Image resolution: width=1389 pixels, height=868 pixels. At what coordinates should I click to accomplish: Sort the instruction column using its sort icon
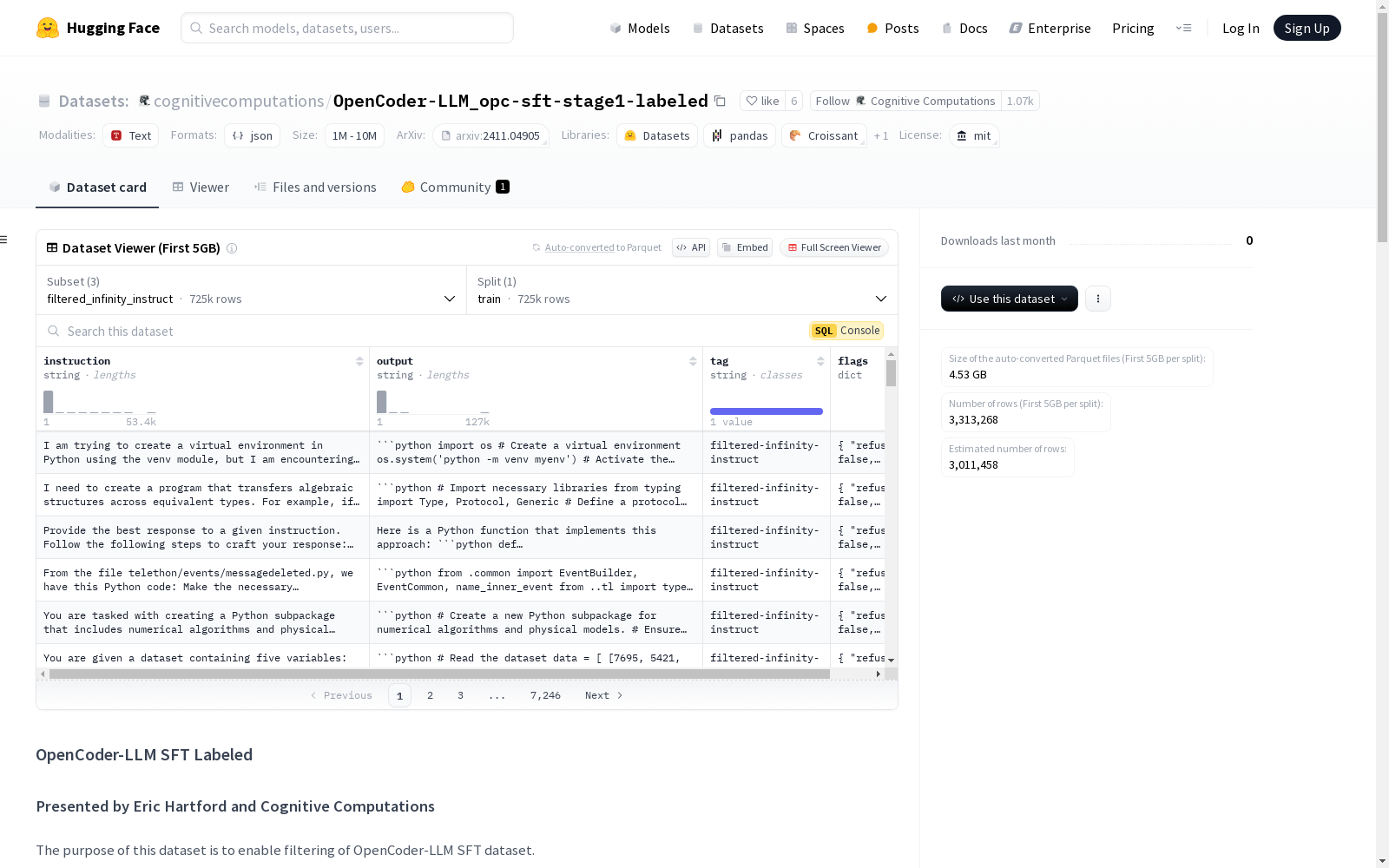[x=359, y=361]
